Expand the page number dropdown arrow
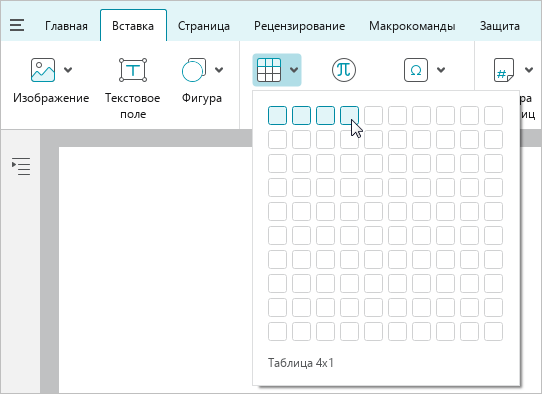 pos(529,70)
